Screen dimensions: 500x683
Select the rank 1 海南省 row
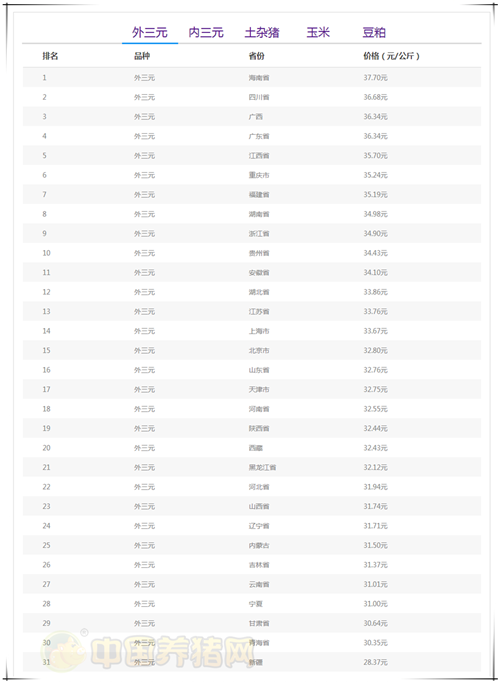pos(252,78)
